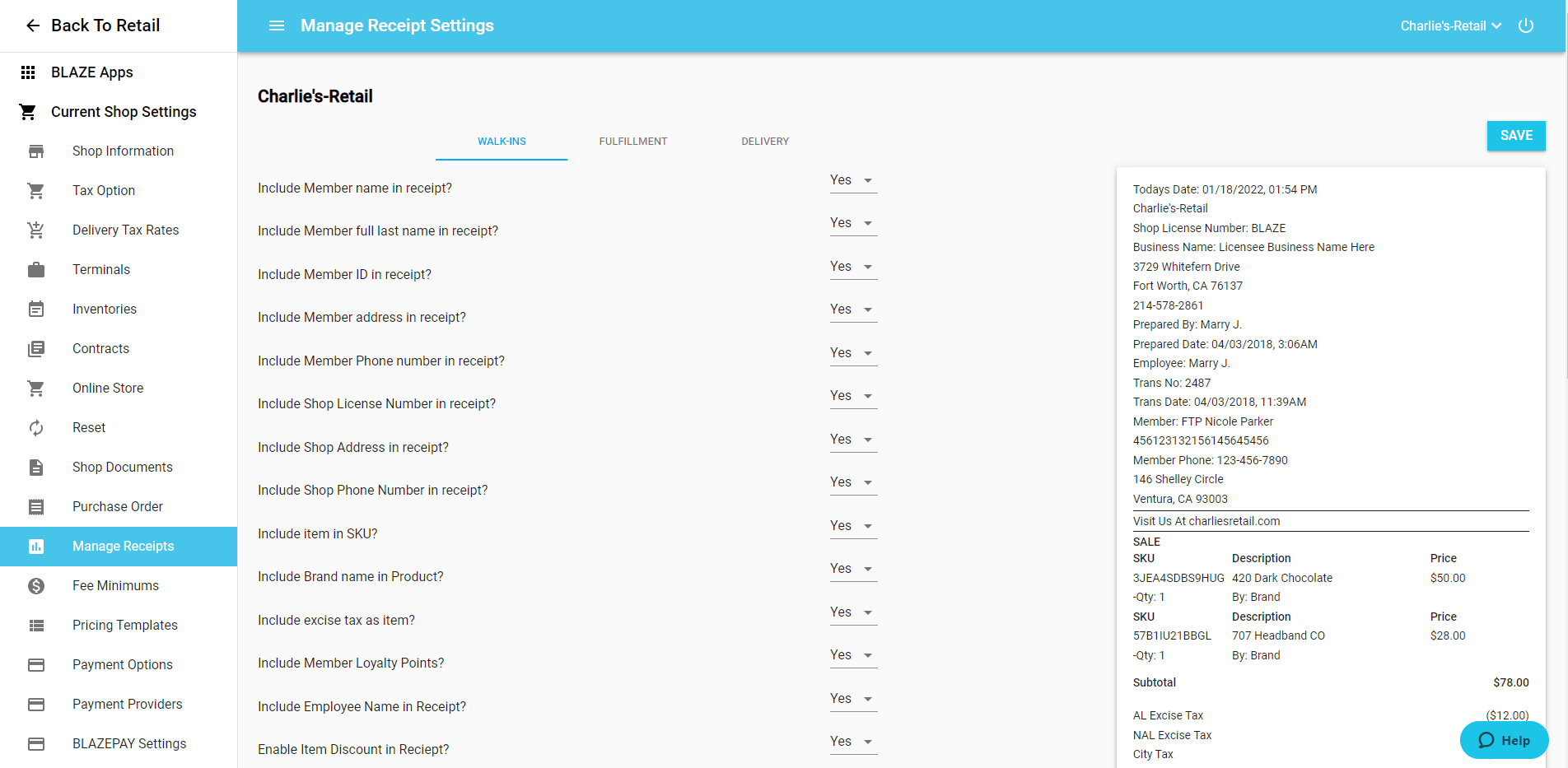The width and height of the screenshot is (1568, 768).
Task: Click the power icon in top bar
Action: pyautogui.click(x=1526, y=26)
